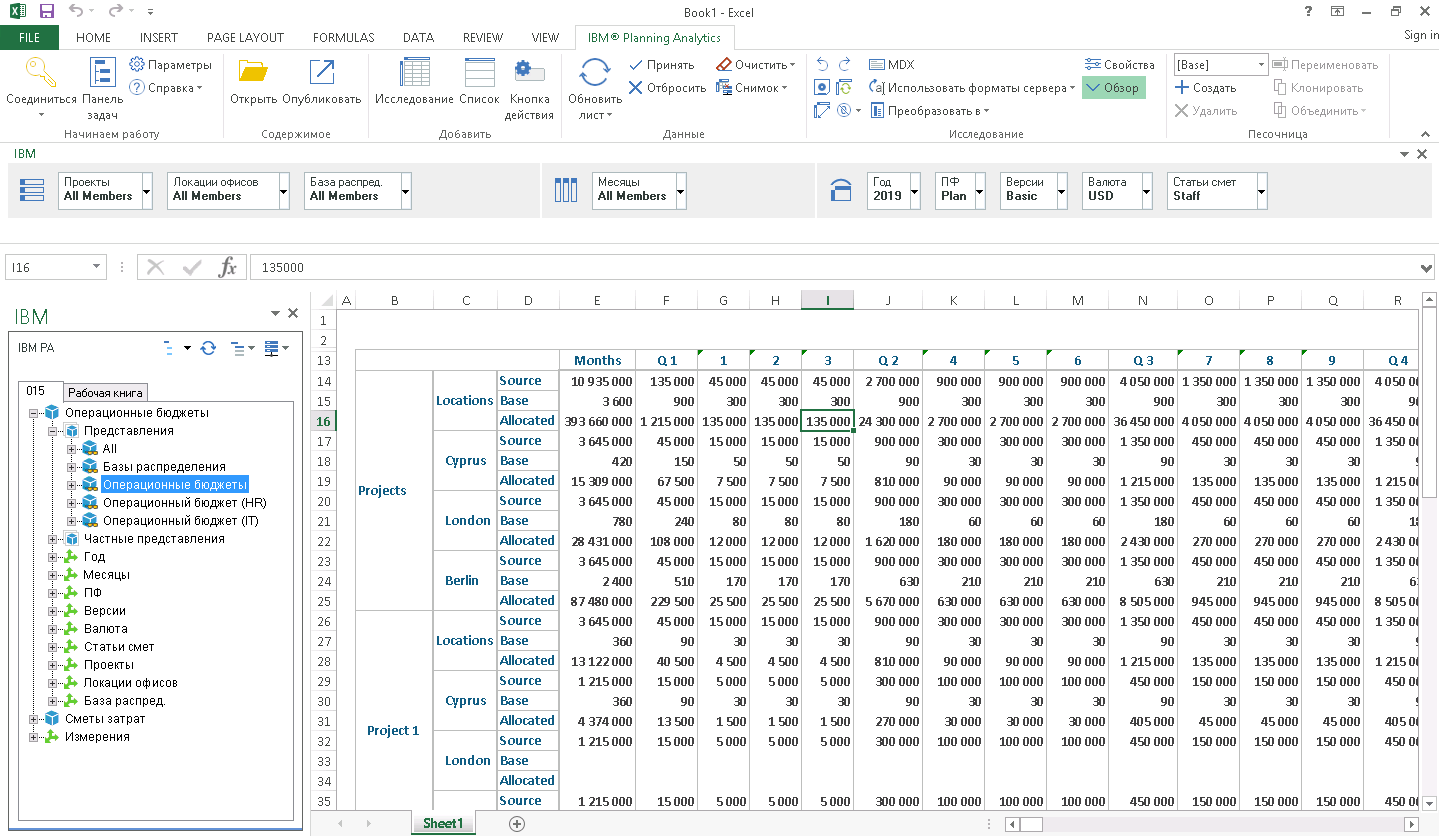1439x836 pixels.
Task: Select column I header
Action: click(x=827, y=300)
